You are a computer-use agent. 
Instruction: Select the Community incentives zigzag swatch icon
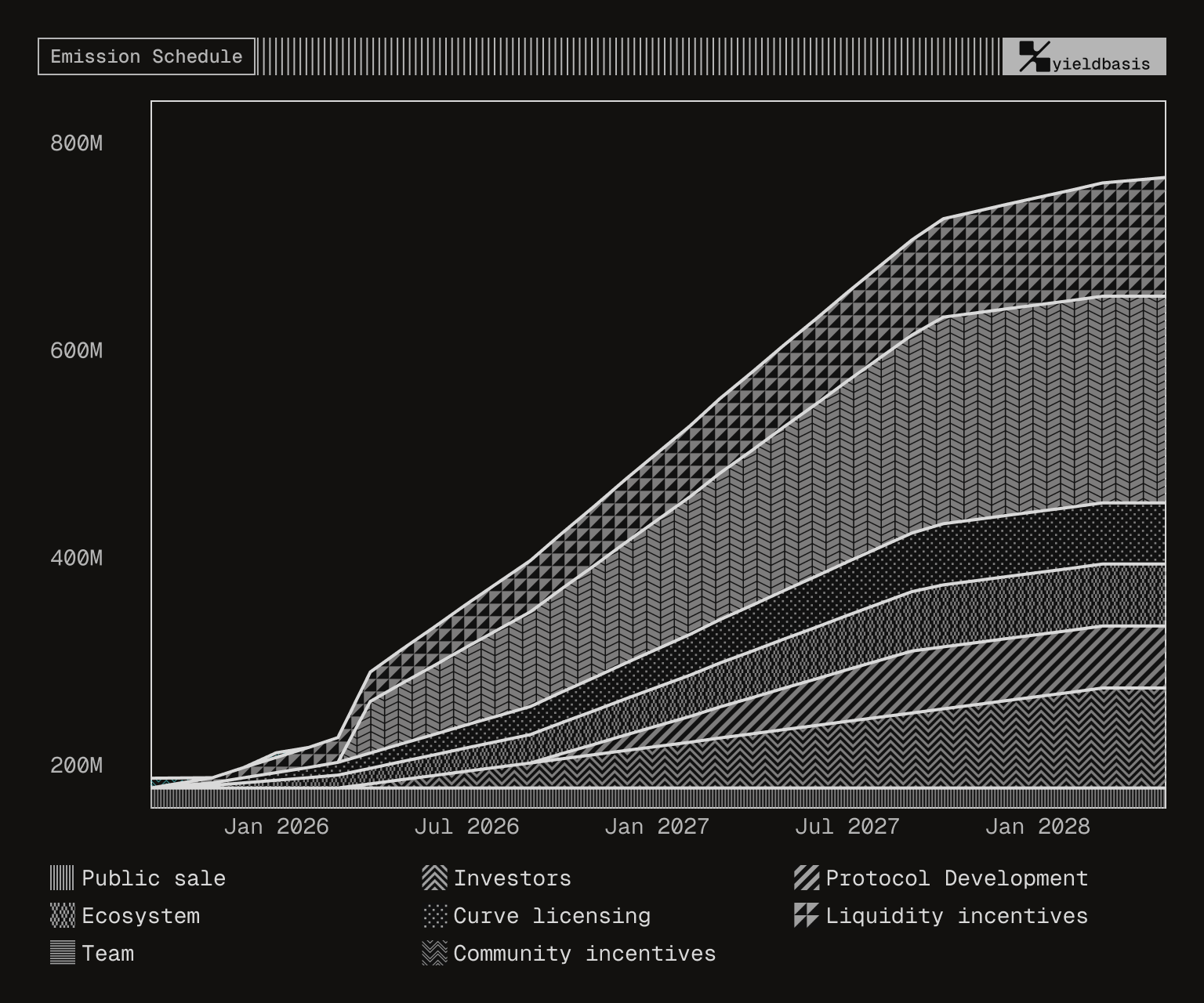tap(434, 953)
